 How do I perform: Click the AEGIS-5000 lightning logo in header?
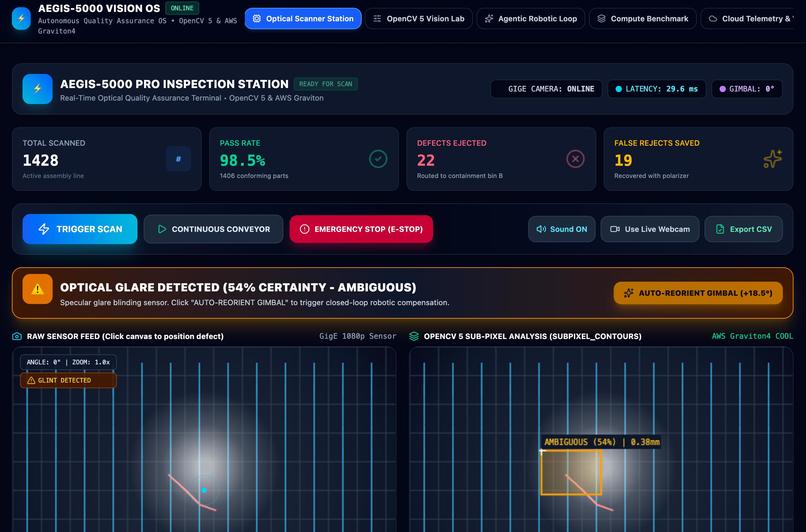point(21,19)
